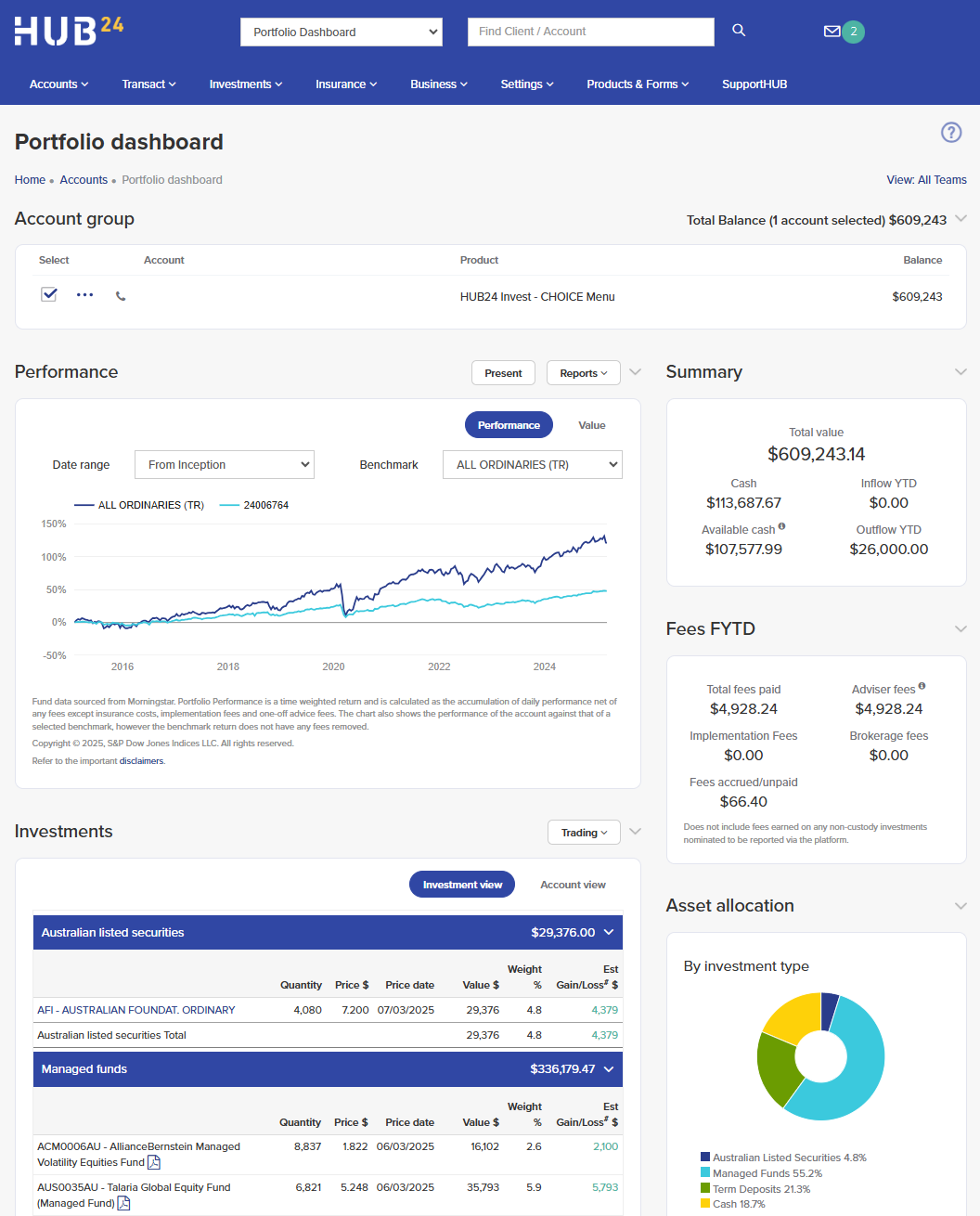This screenshot has height=1216, width=980.
Task: Open the Business menu
Action: [x=439, y=84]
